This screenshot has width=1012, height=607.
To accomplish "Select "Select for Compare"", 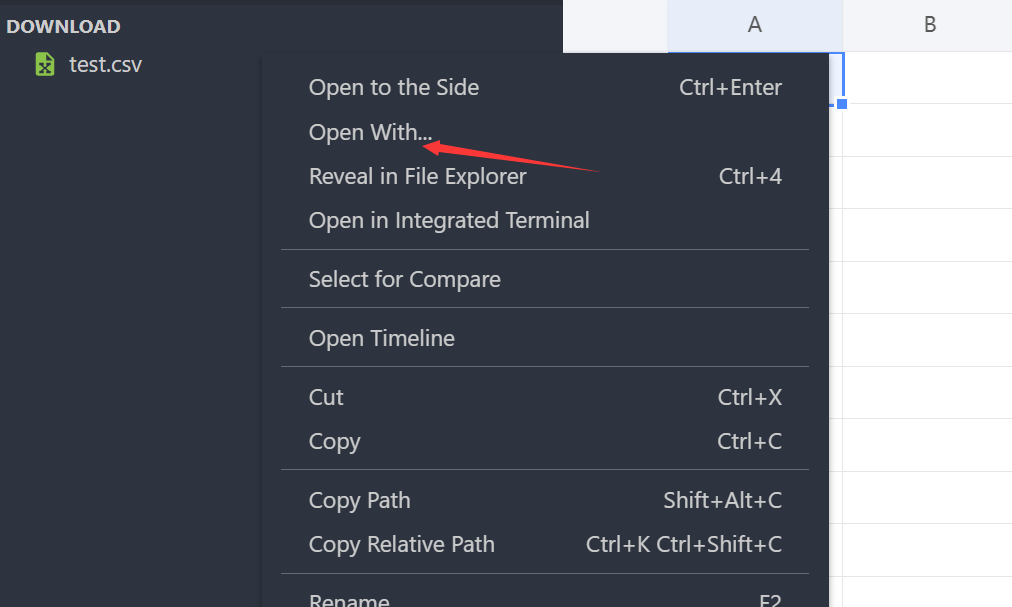I will point(404,279).
